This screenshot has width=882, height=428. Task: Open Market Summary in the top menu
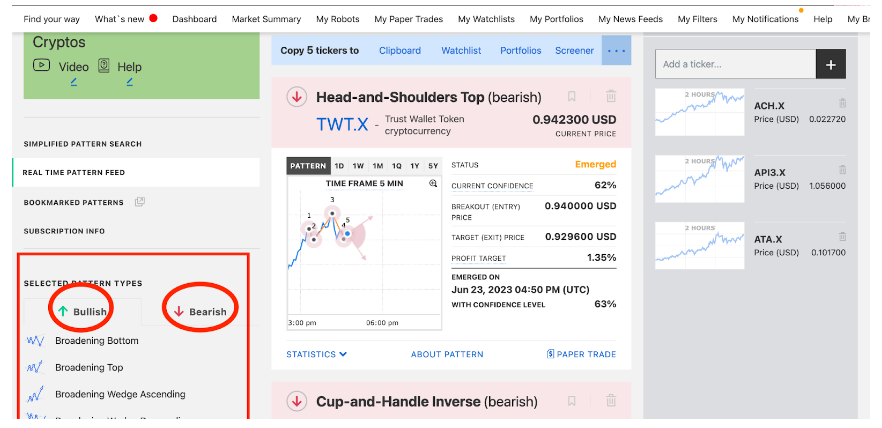[266, 19]
